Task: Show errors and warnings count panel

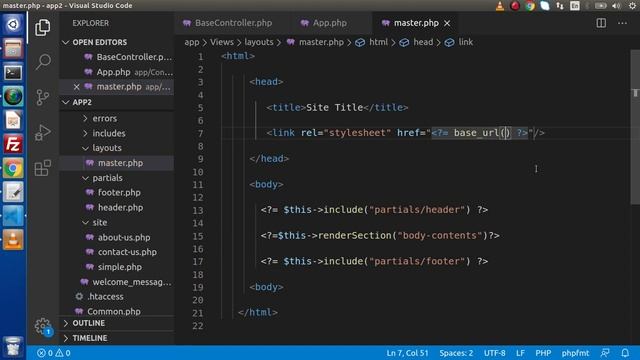Action: (53, 353)
